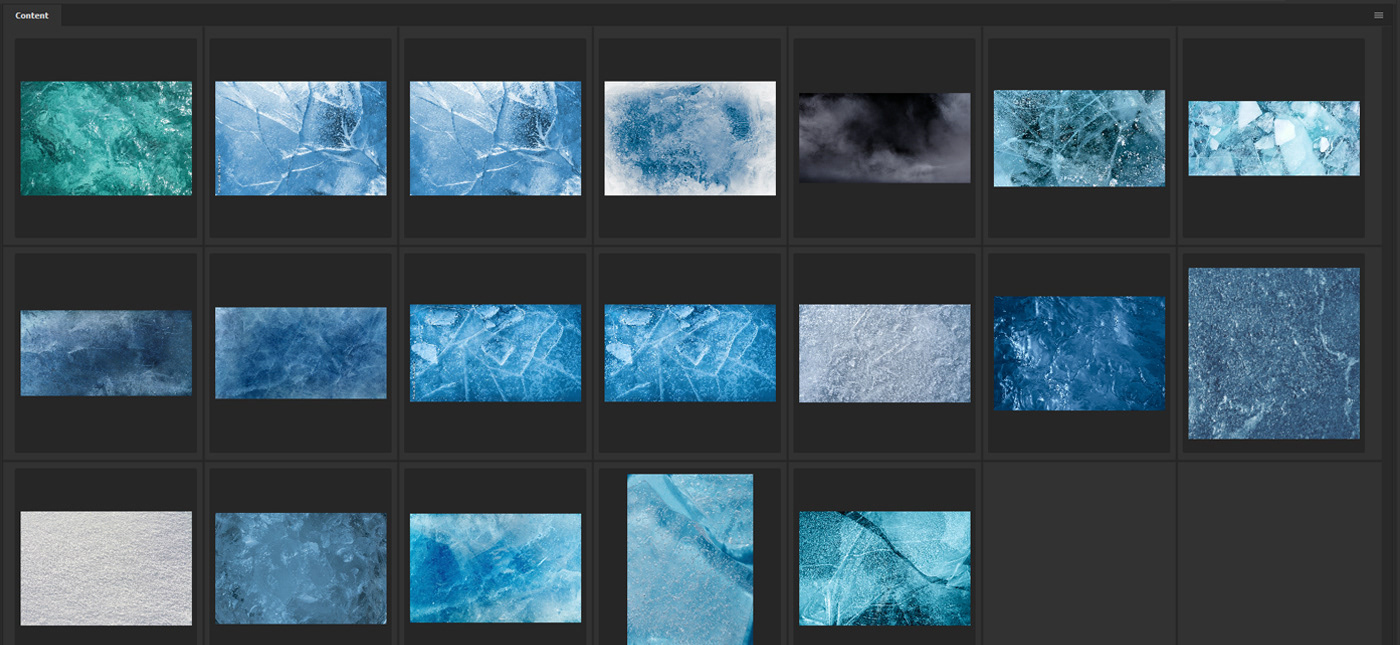Image resolution: width=1400 pixels, height=645 pixels.
Task: Select the bright blue and cyan ice thumbnail
Action: pos(495,568)
